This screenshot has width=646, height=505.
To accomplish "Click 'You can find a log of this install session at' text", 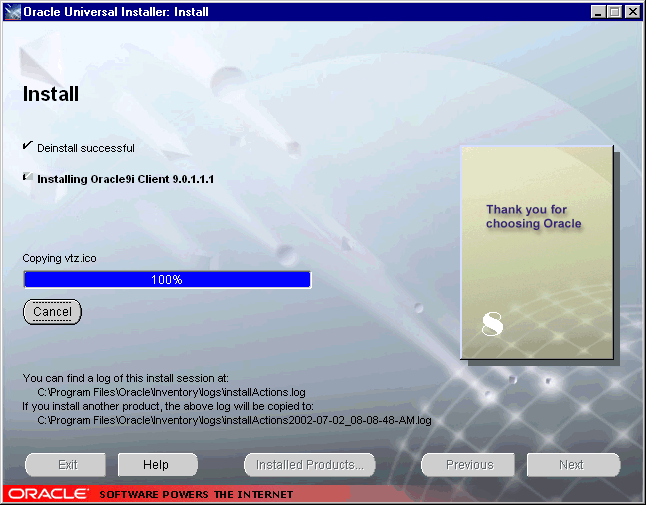I will coord(126,378).
